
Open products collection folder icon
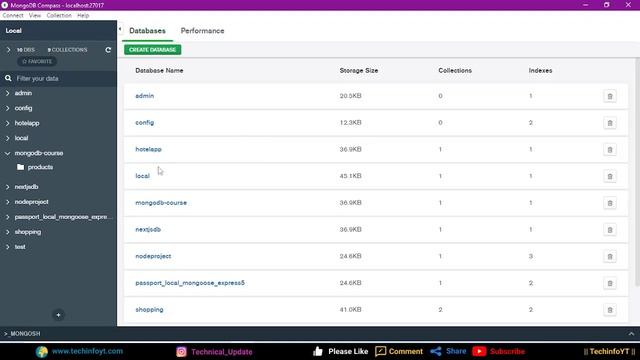coord(20,167)
